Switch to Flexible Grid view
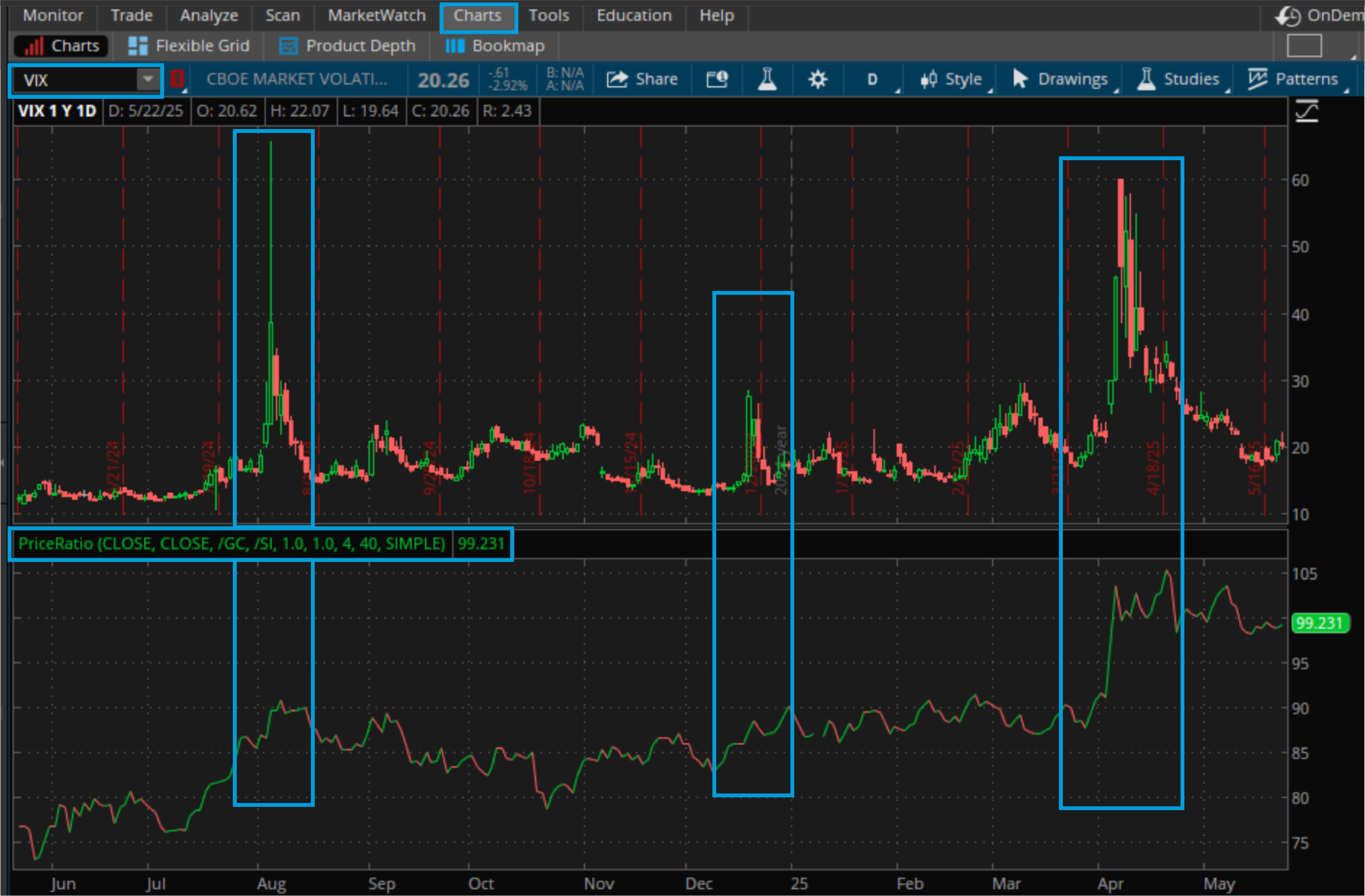The image size is (1365, 896). tap(189, 46)
